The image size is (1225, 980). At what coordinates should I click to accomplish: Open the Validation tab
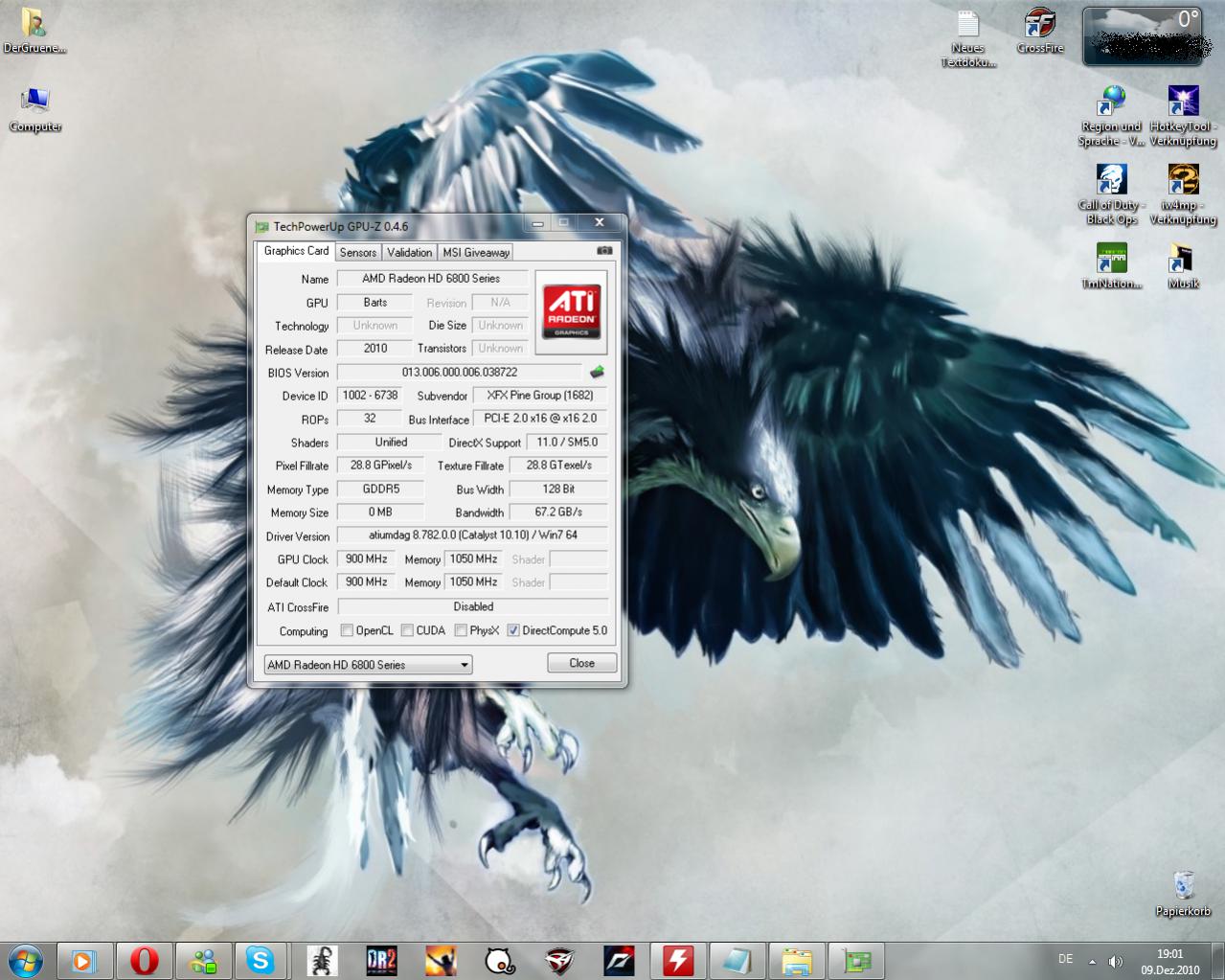click(410, 253)
